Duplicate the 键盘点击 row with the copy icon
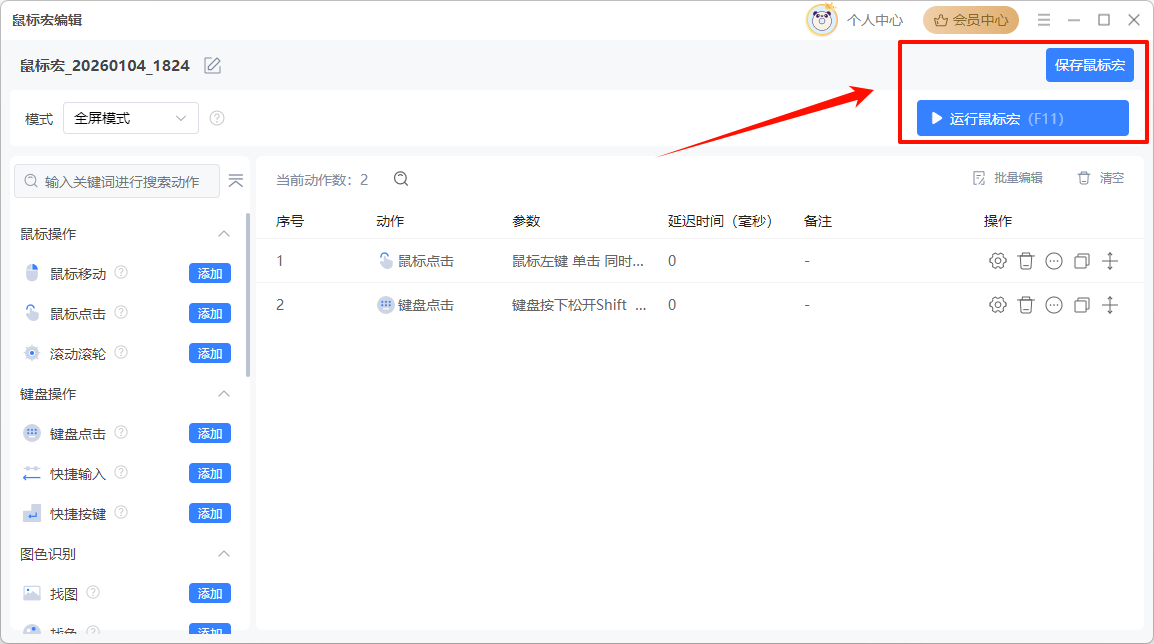Viewport: 1154px width, 644px height. [x=1081, y=305]
